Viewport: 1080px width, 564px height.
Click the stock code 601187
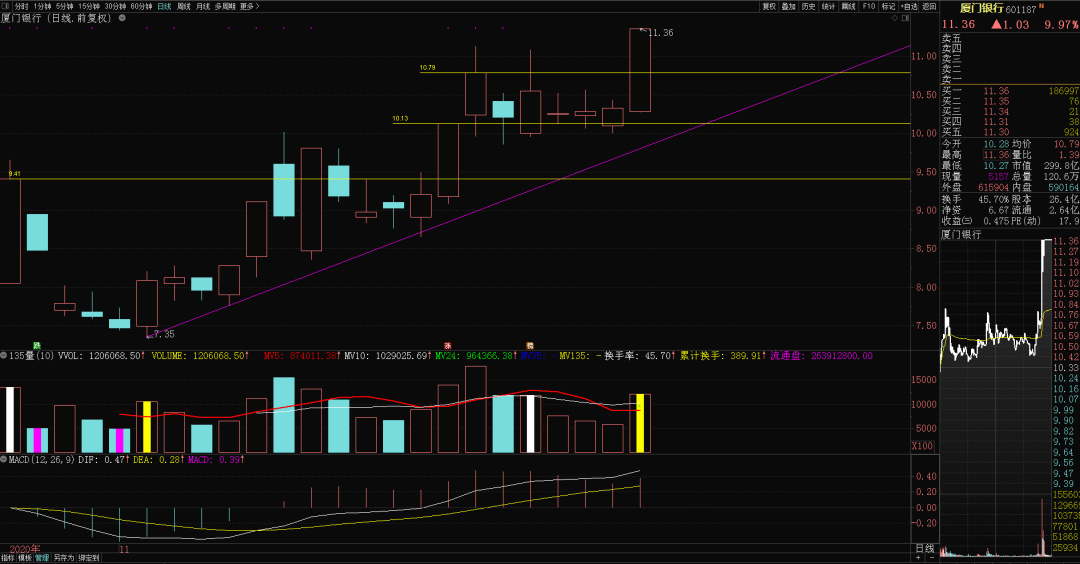(x=1021, y=10)
